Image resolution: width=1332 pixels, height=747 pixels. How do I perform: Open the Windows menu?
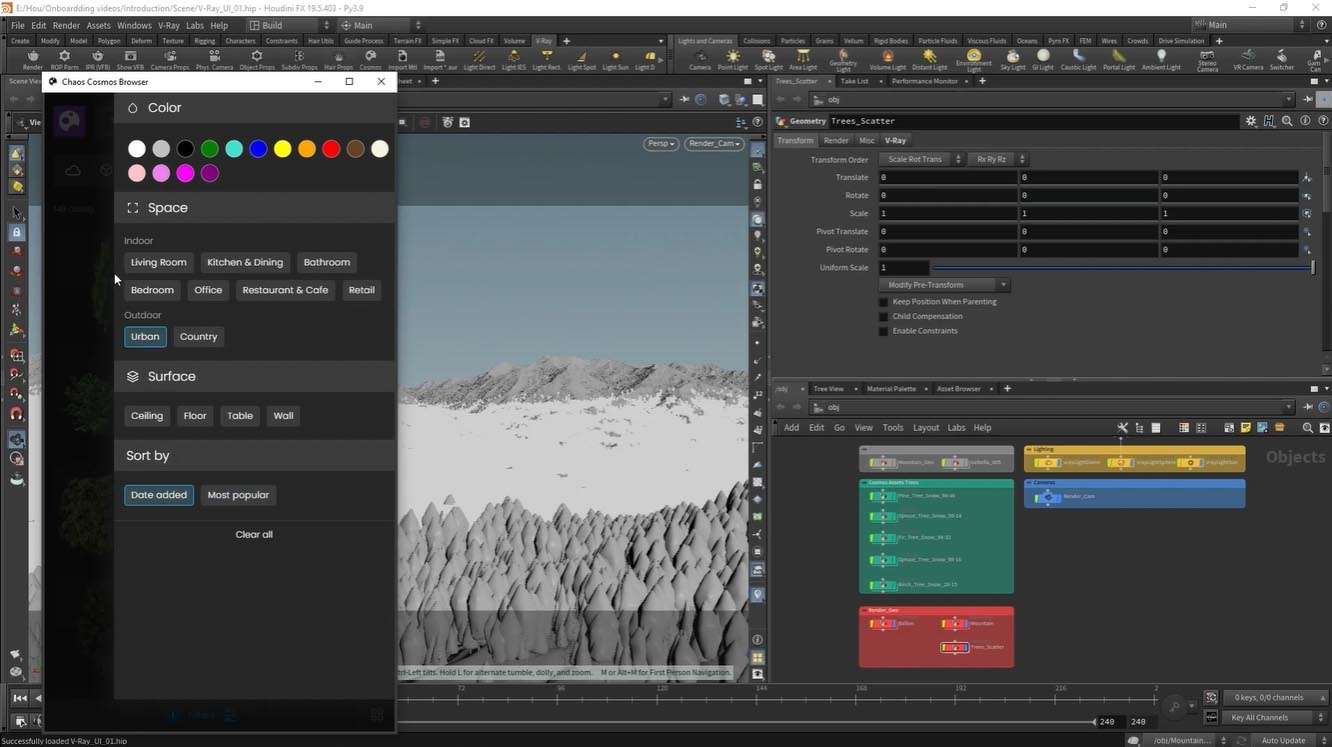tap(134, 25)
